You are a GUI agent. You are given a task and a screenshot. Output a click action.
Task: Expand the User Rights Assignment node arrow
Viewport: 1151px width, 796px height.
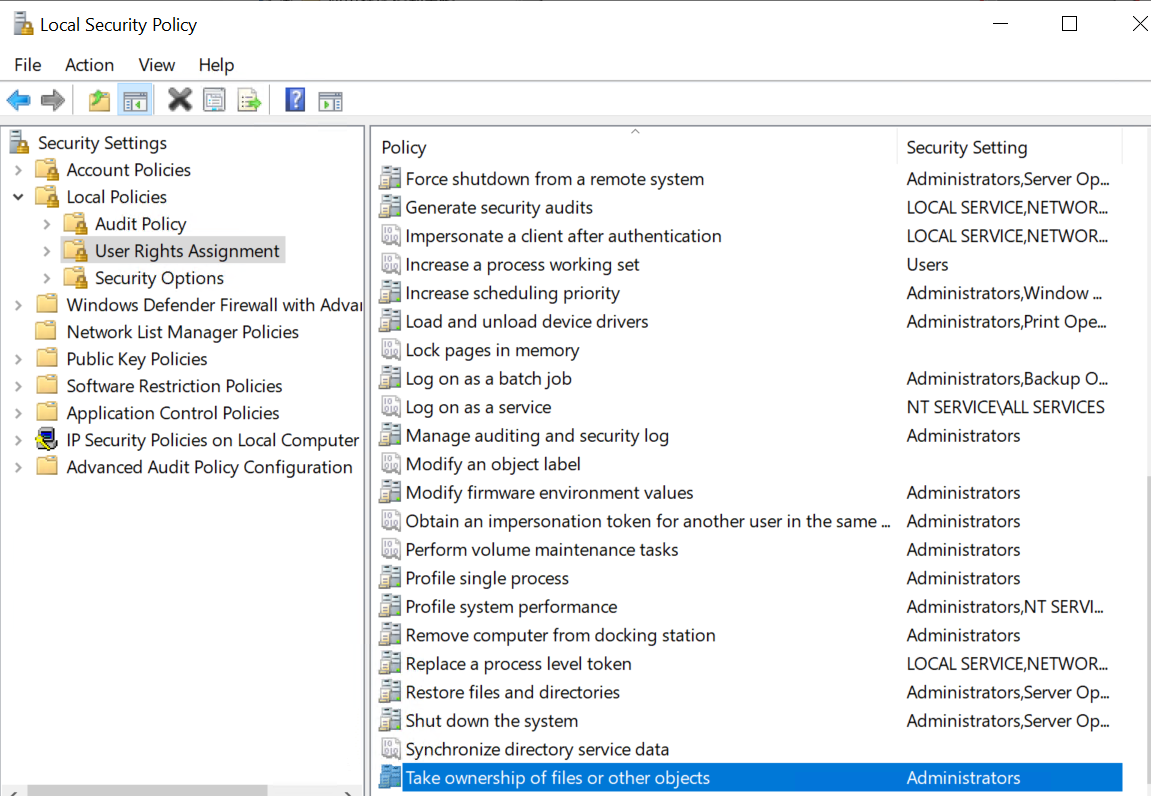click(x=47, y=251)
